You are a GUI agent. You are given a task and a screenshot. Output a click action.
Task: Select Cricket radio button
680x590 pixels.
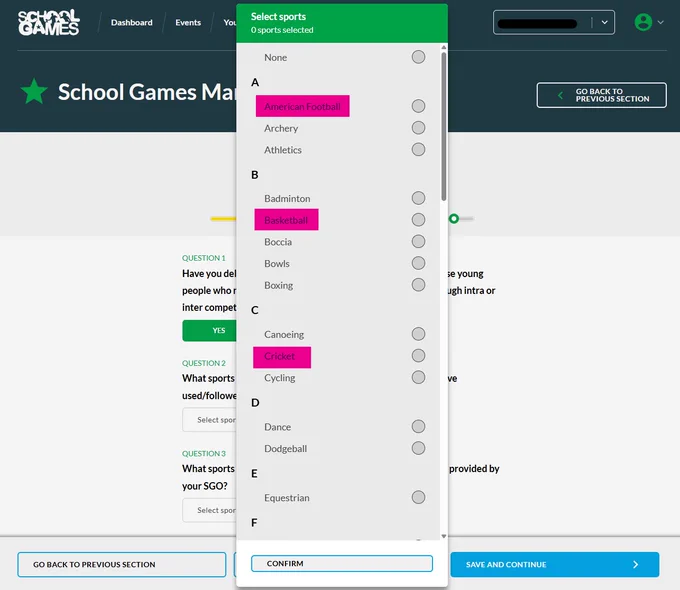tap(418, 355)
